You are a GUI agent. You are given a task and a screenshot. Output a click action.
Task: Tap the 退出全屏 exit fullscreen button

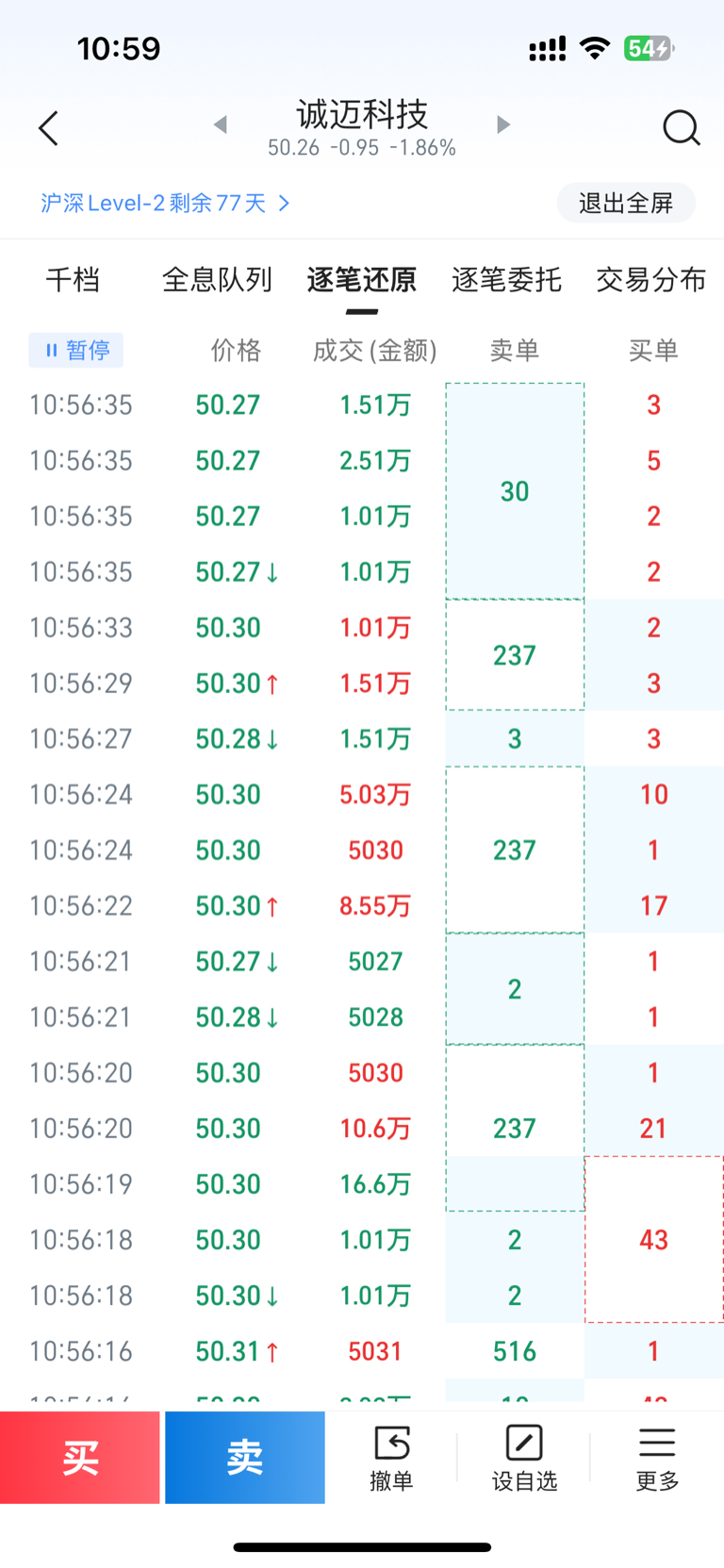point(626,203)
